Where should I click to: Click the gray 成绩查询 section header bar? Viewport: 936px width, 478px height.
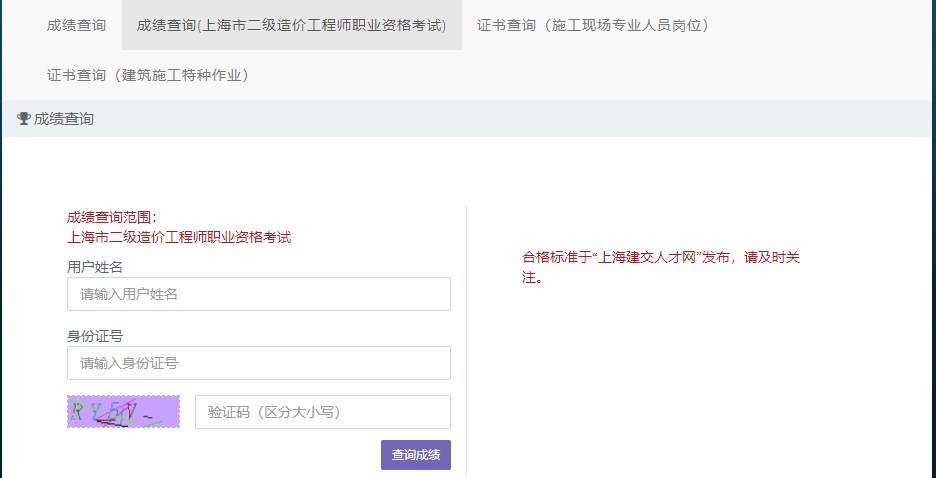click(500, 119)
